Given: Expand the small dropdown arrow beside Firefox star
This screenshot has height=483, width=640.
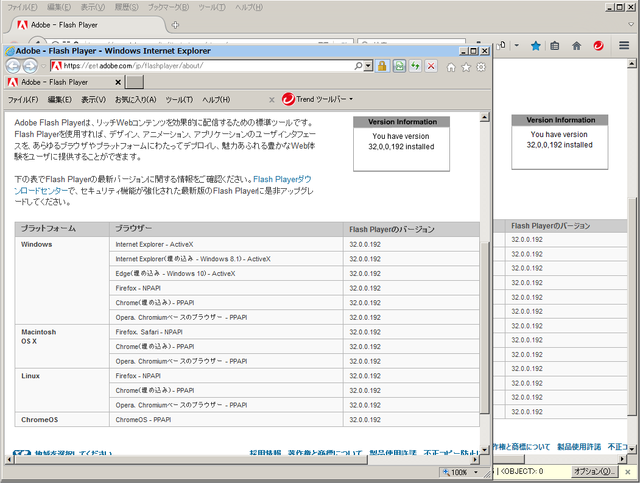Looking at the screenshot, I should pyautogui.click(x=517, y=45).
